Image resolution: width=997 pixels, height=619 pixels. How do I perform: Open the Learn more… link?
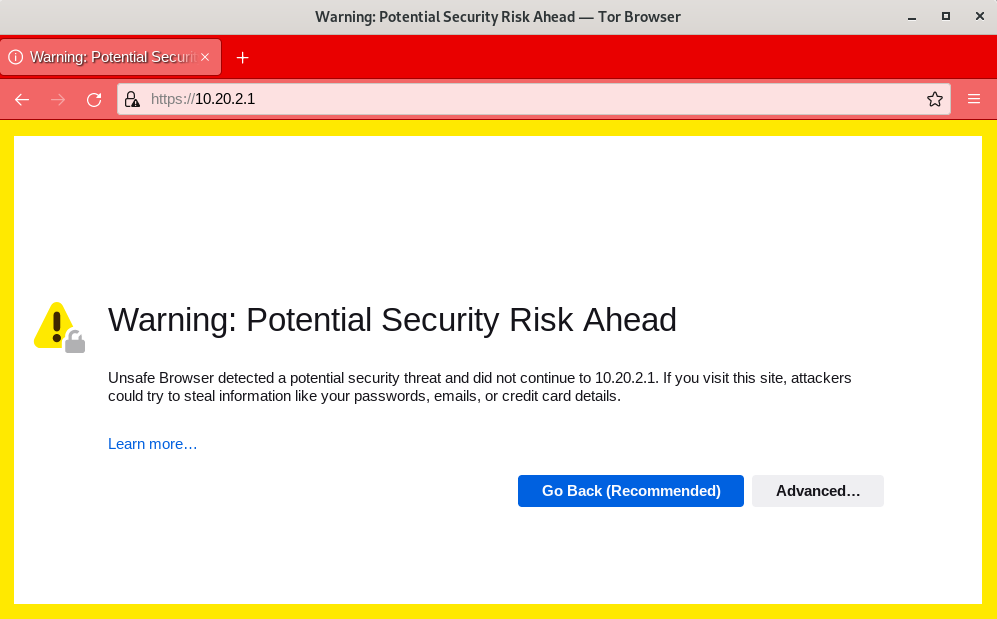pos(152,444)
